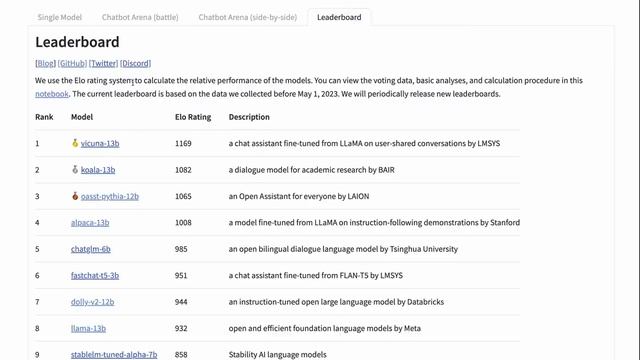This screenshot has width=640, height=360.
Task: Open the alpaca-13b model link
Action: 90,222
